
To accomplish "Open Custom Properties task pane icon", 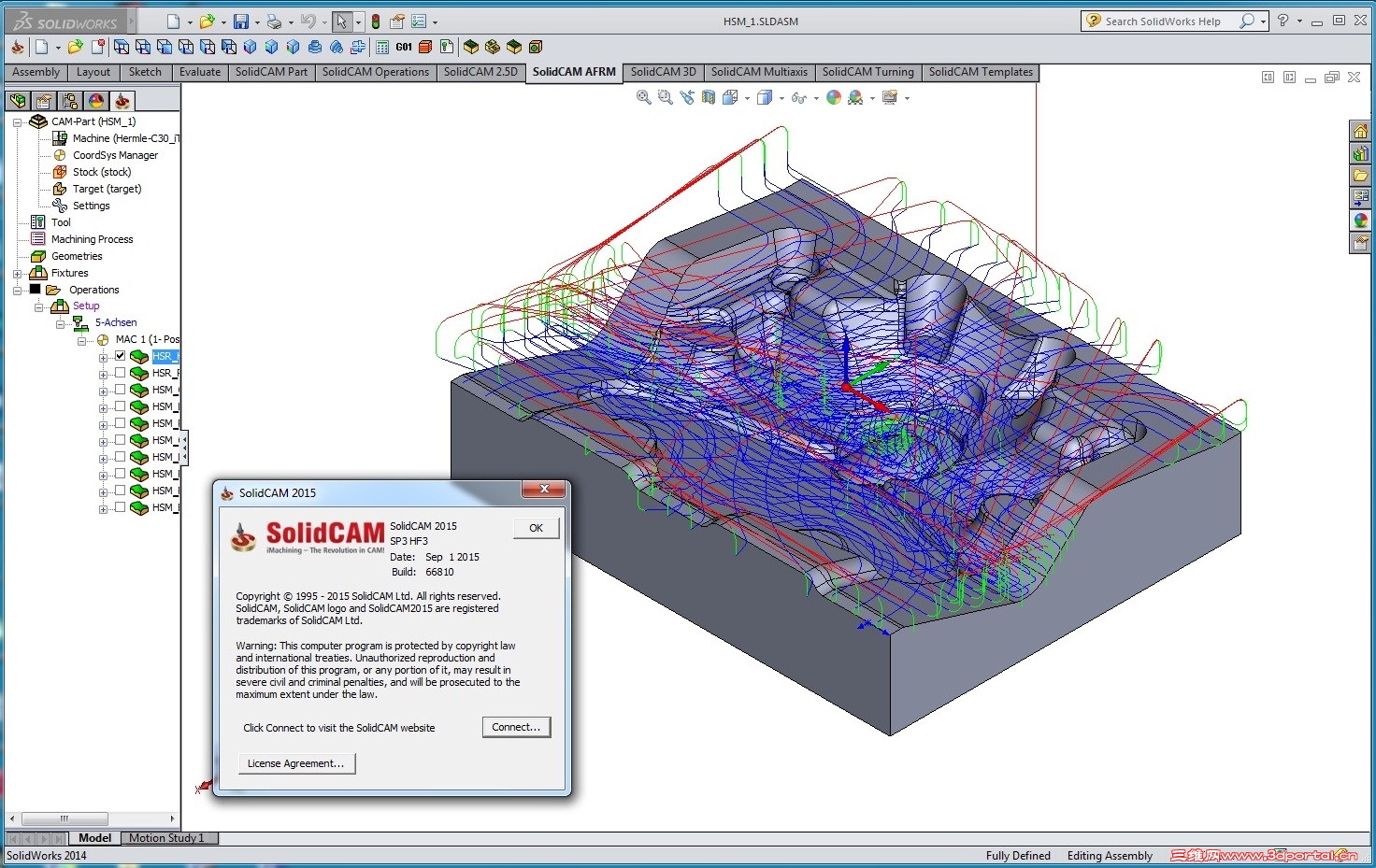I will point(1360,243).
